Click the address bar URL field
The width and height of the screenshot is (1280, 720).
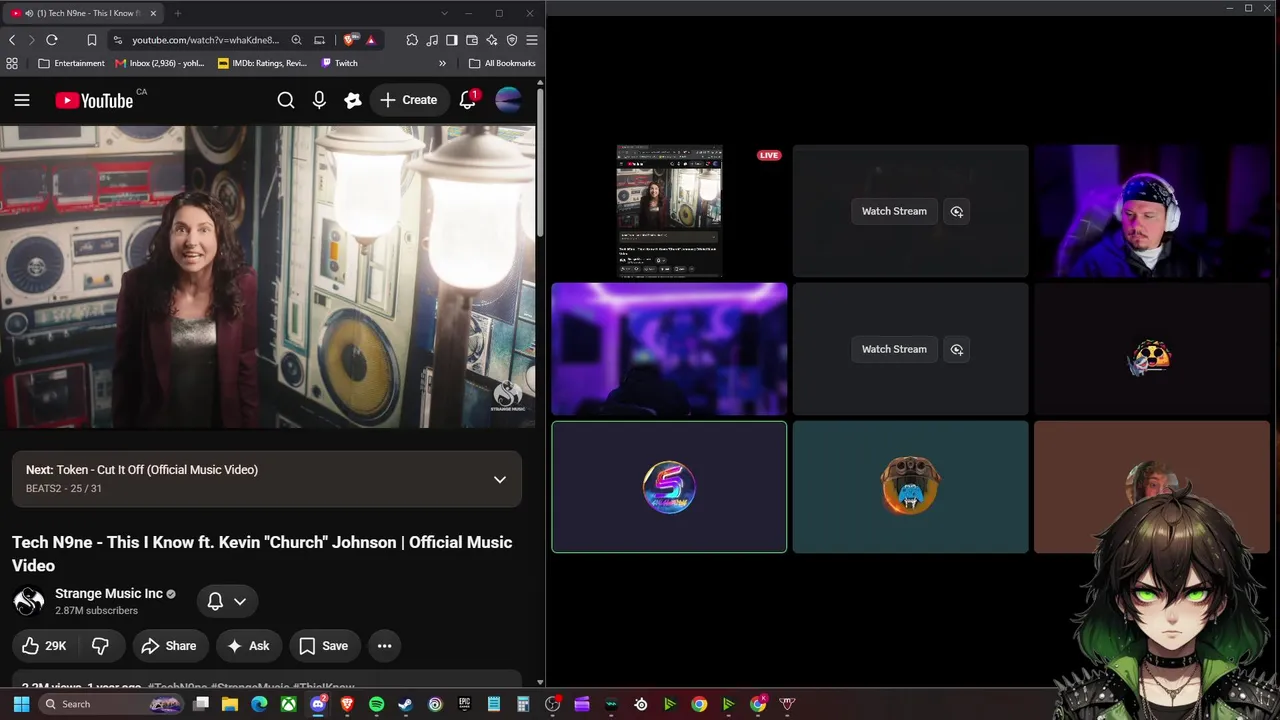205,40
